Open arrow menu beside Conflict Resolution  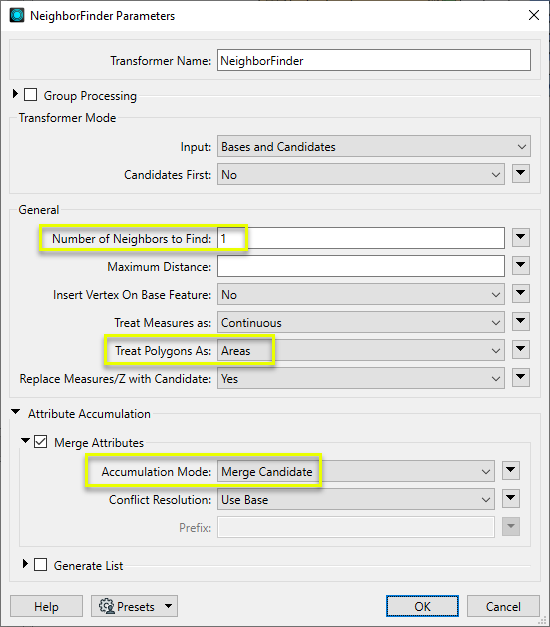pyautogui.click(x=511, y=499)
